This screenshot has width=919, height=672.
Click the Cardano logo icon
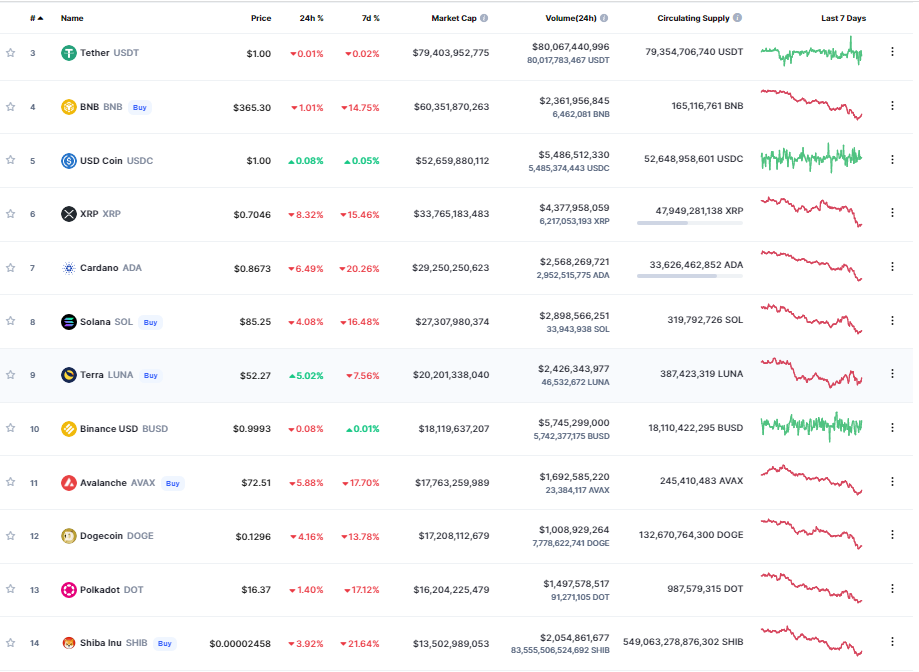click(69, 268)
